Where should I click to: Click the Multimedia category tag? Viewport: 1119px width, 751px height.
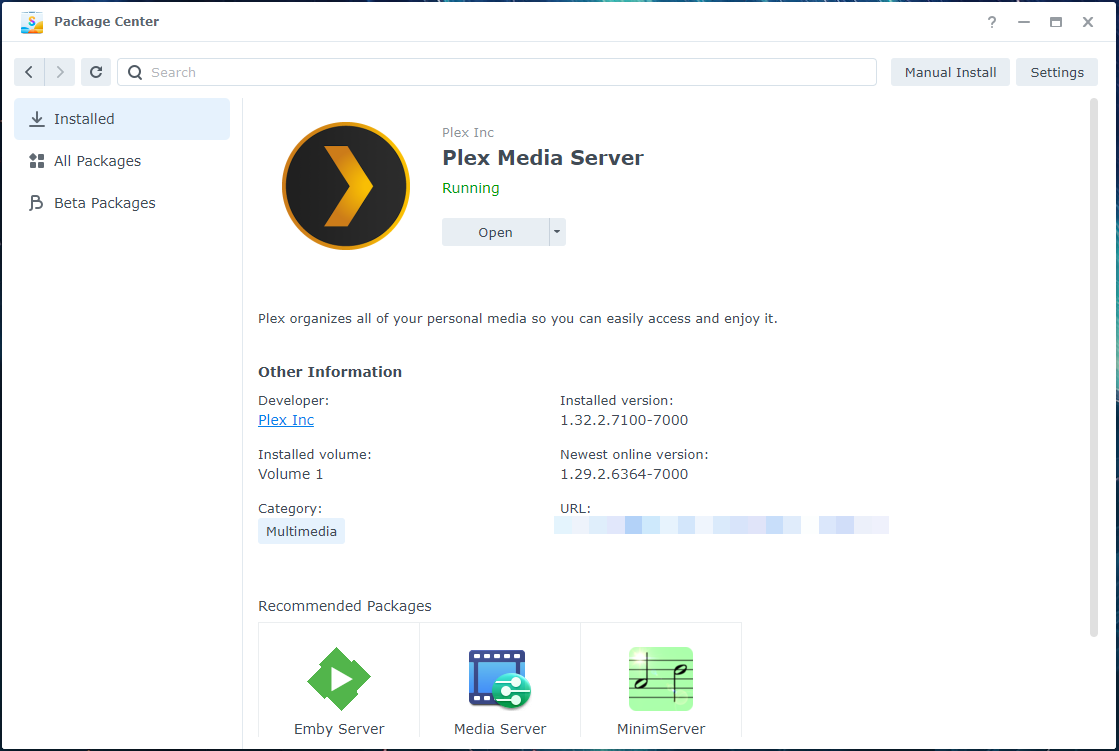click(x=301, y=531)
